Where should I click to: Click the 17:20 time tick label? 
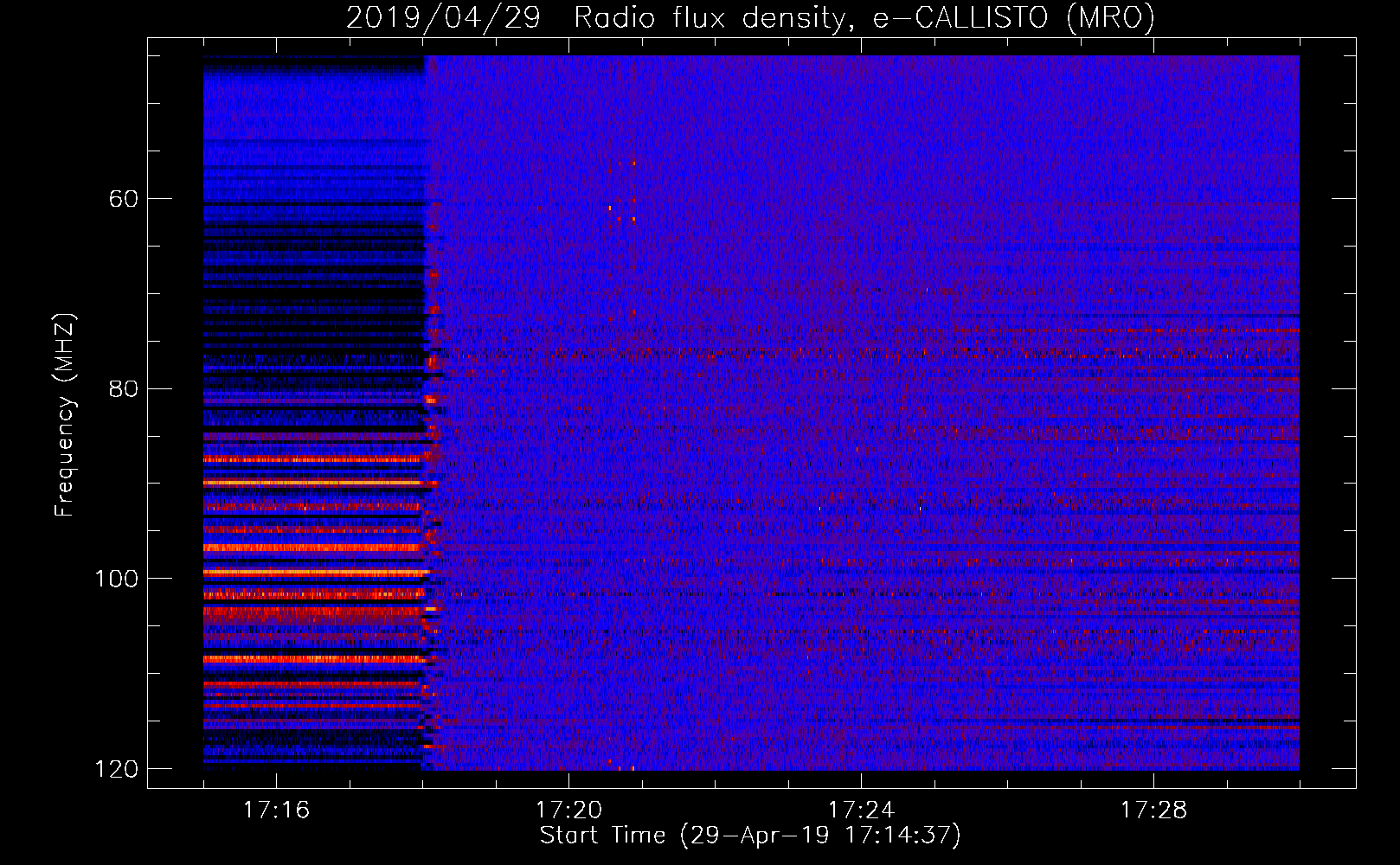pos(568,811)
